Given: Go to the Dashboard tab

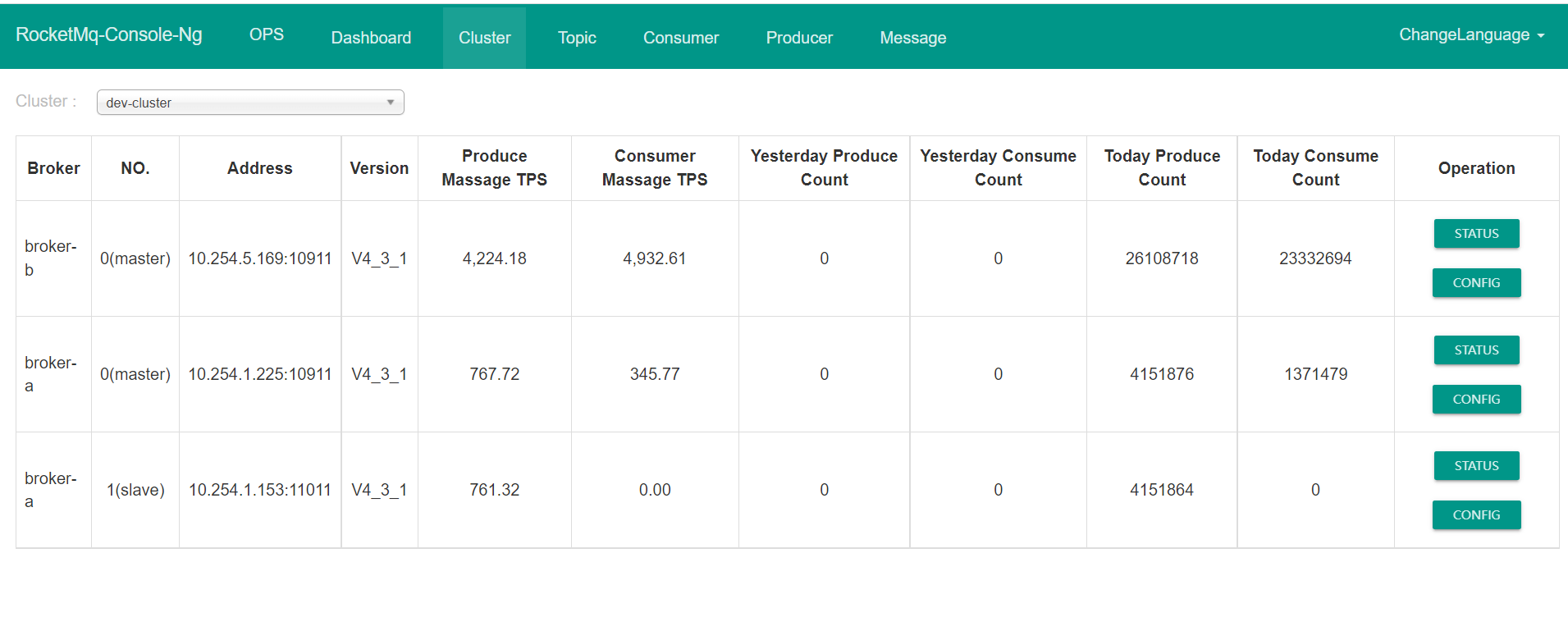Looking at the screenshot, I should click(371, 38).
